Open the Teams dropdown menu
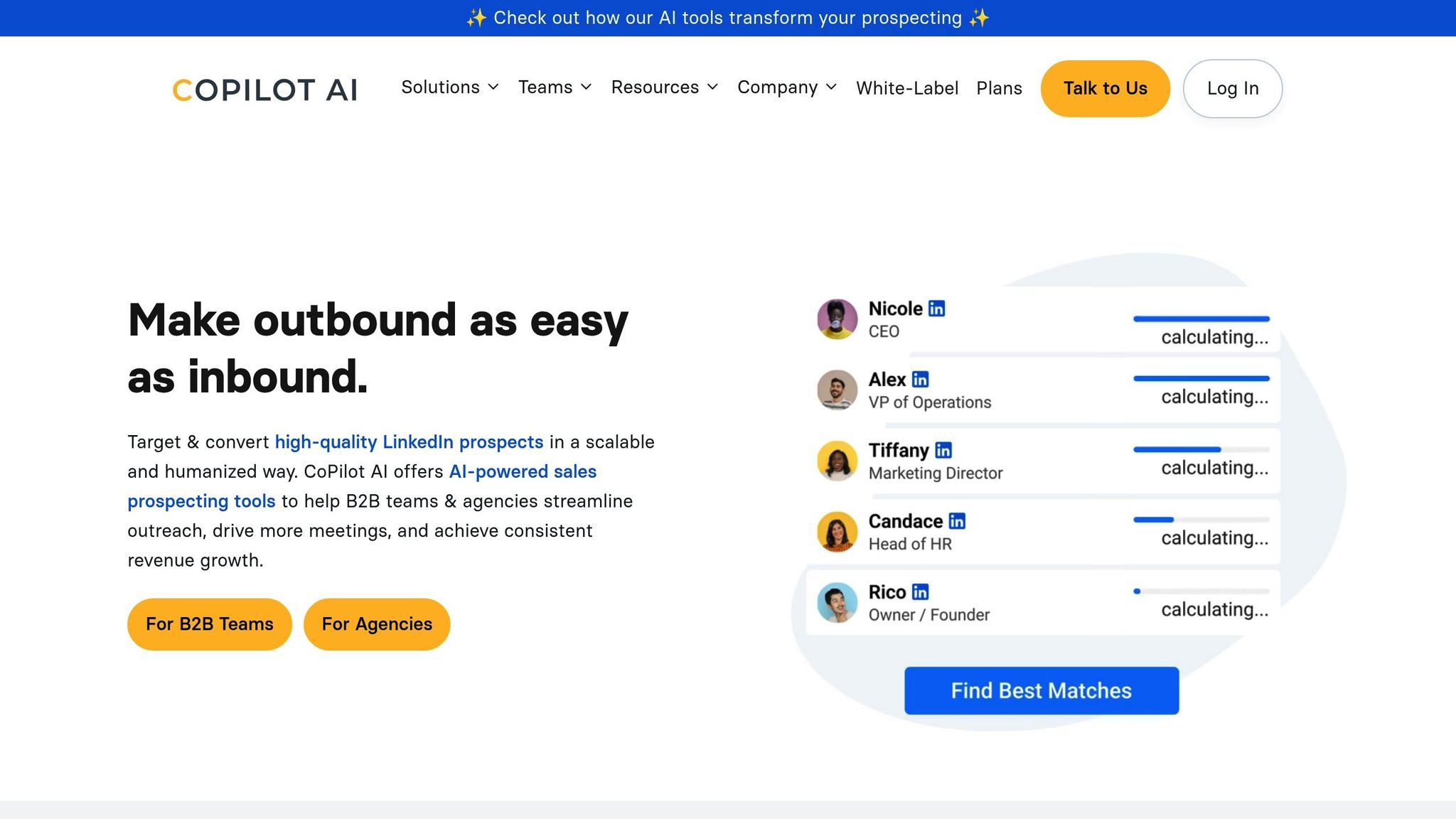This screenshot has width=1456, height=819. coord(555,87)
